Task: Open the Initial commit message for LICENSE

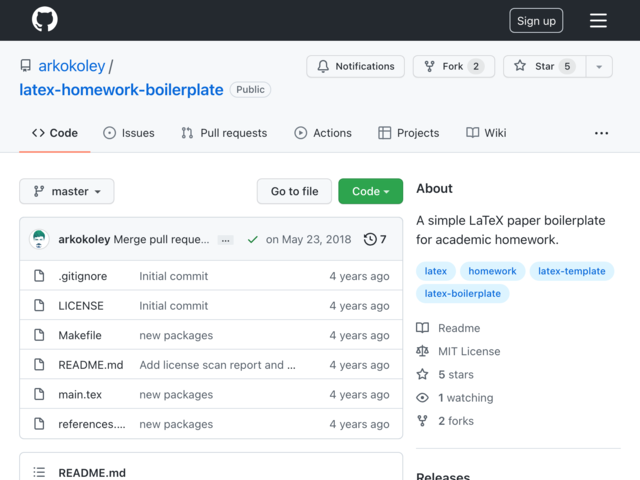Action: (173, 306)
